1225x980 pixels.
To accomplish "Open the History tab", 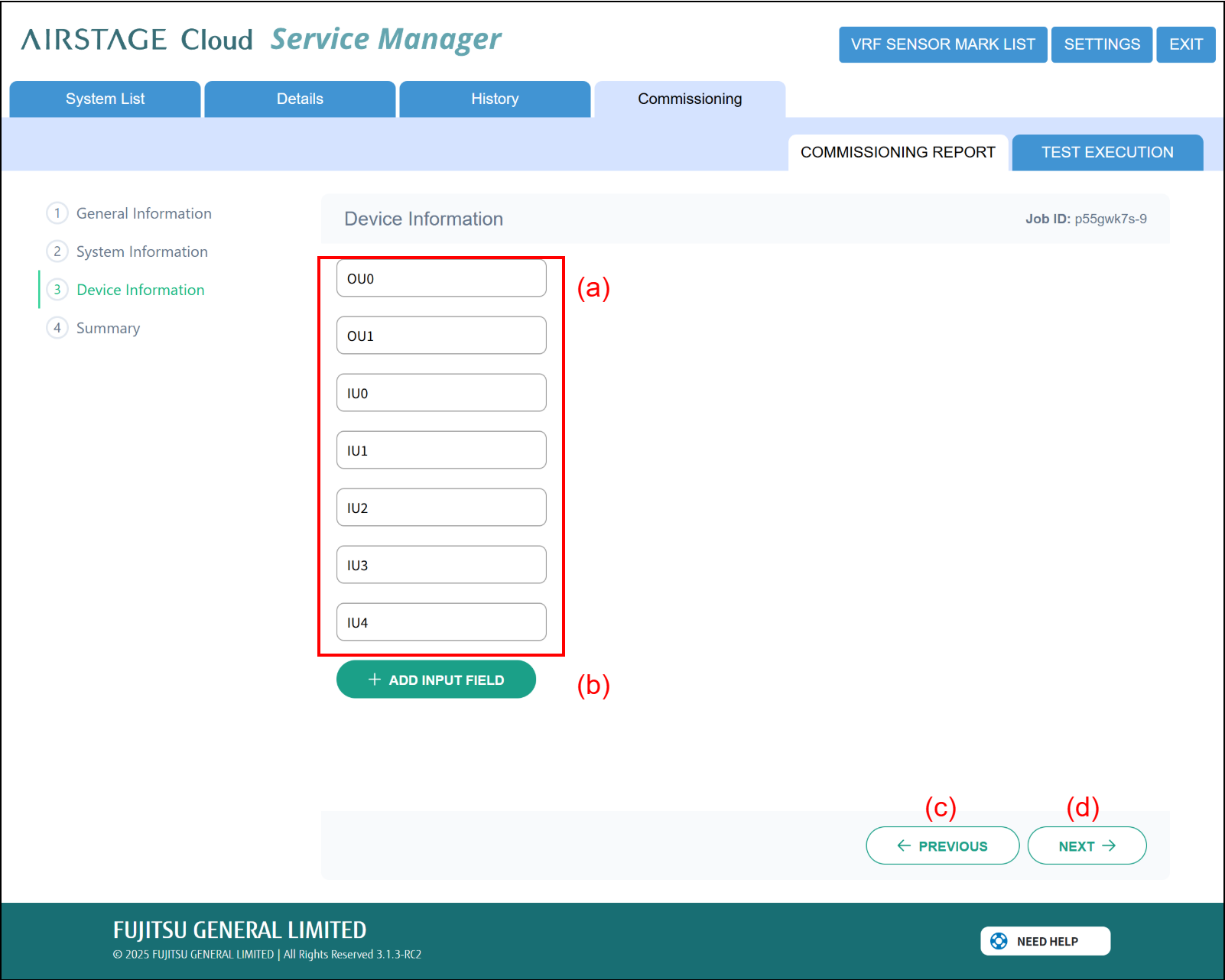I will click(495, 99).
